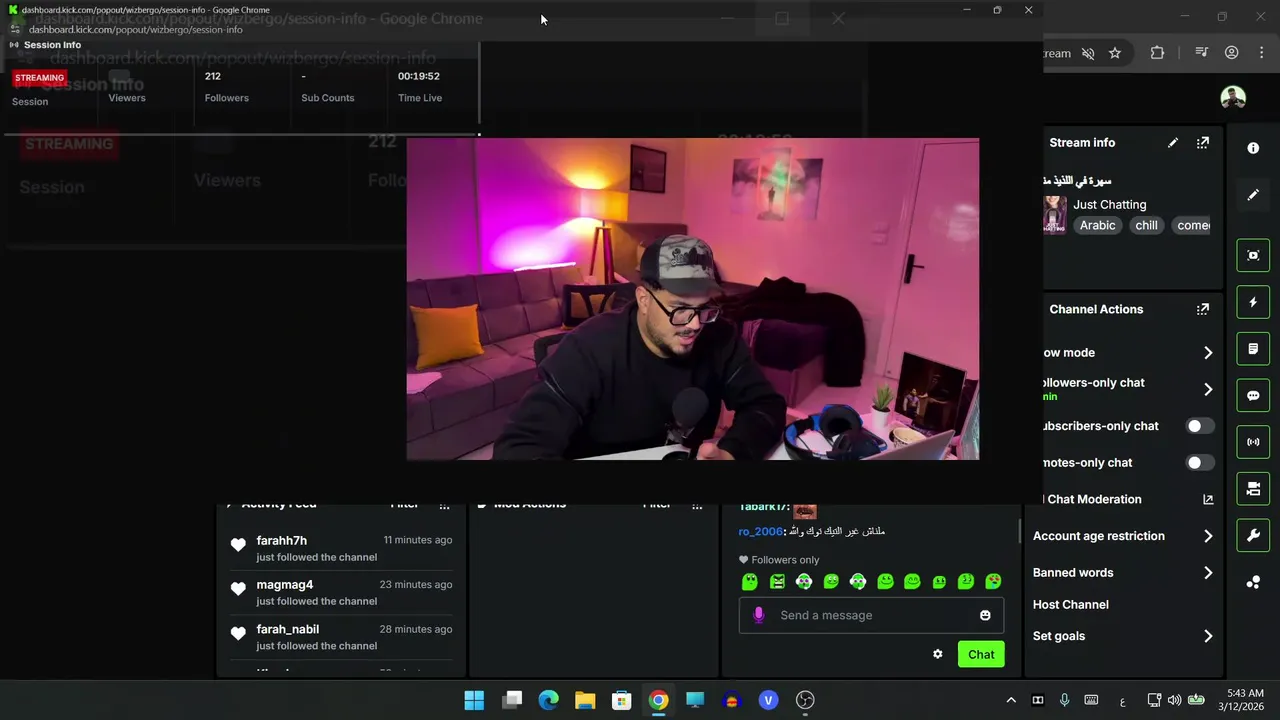
Task: Toggle Subscribers-only chat switch
Action: point(1199,426)
